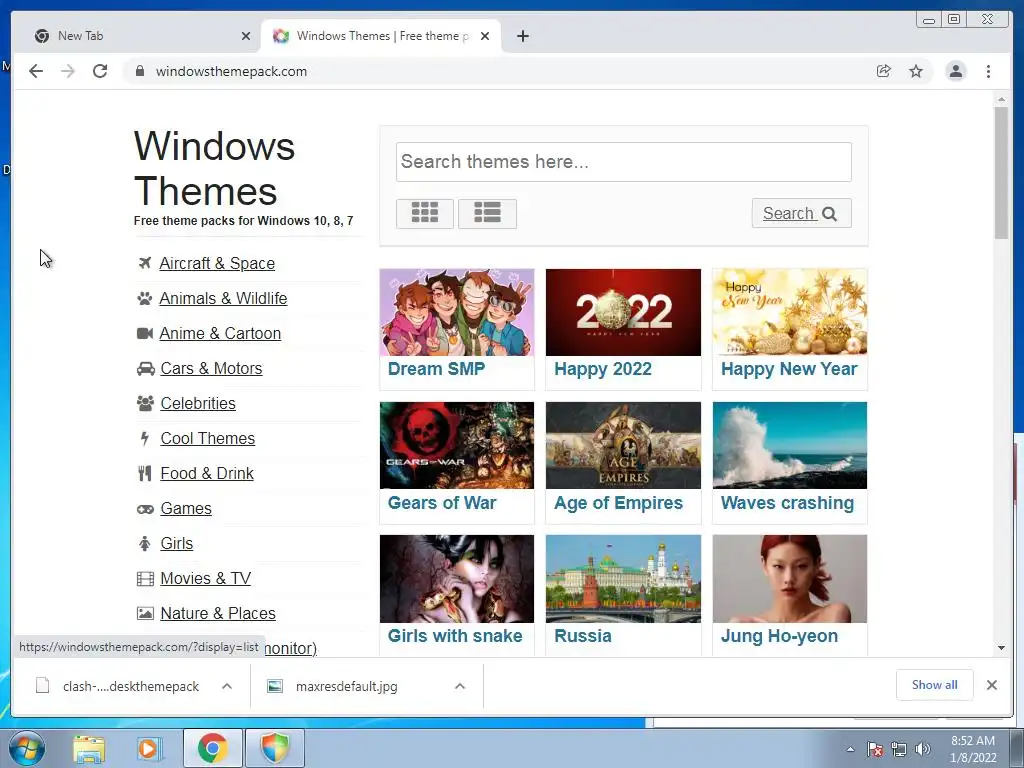Screen dimensions: 1024x768
Task: Open the Animals & Wildlife category
Action: [223, 298]
